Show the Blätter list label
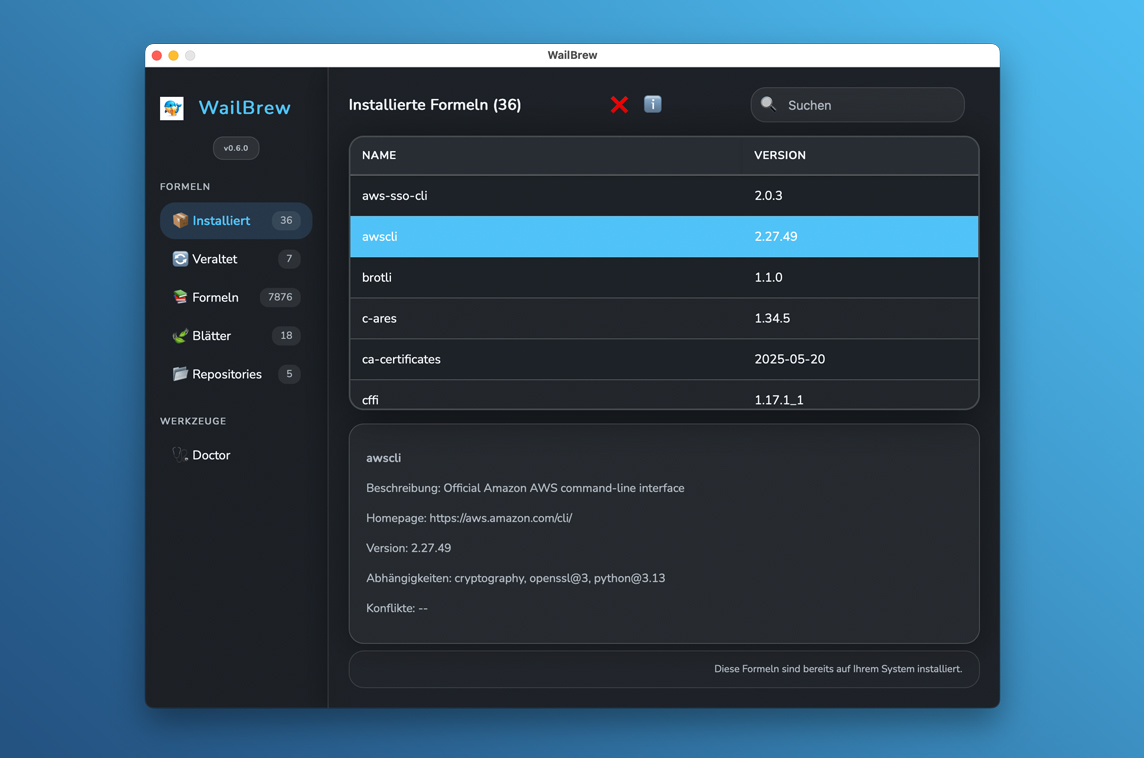 (212, 336)
